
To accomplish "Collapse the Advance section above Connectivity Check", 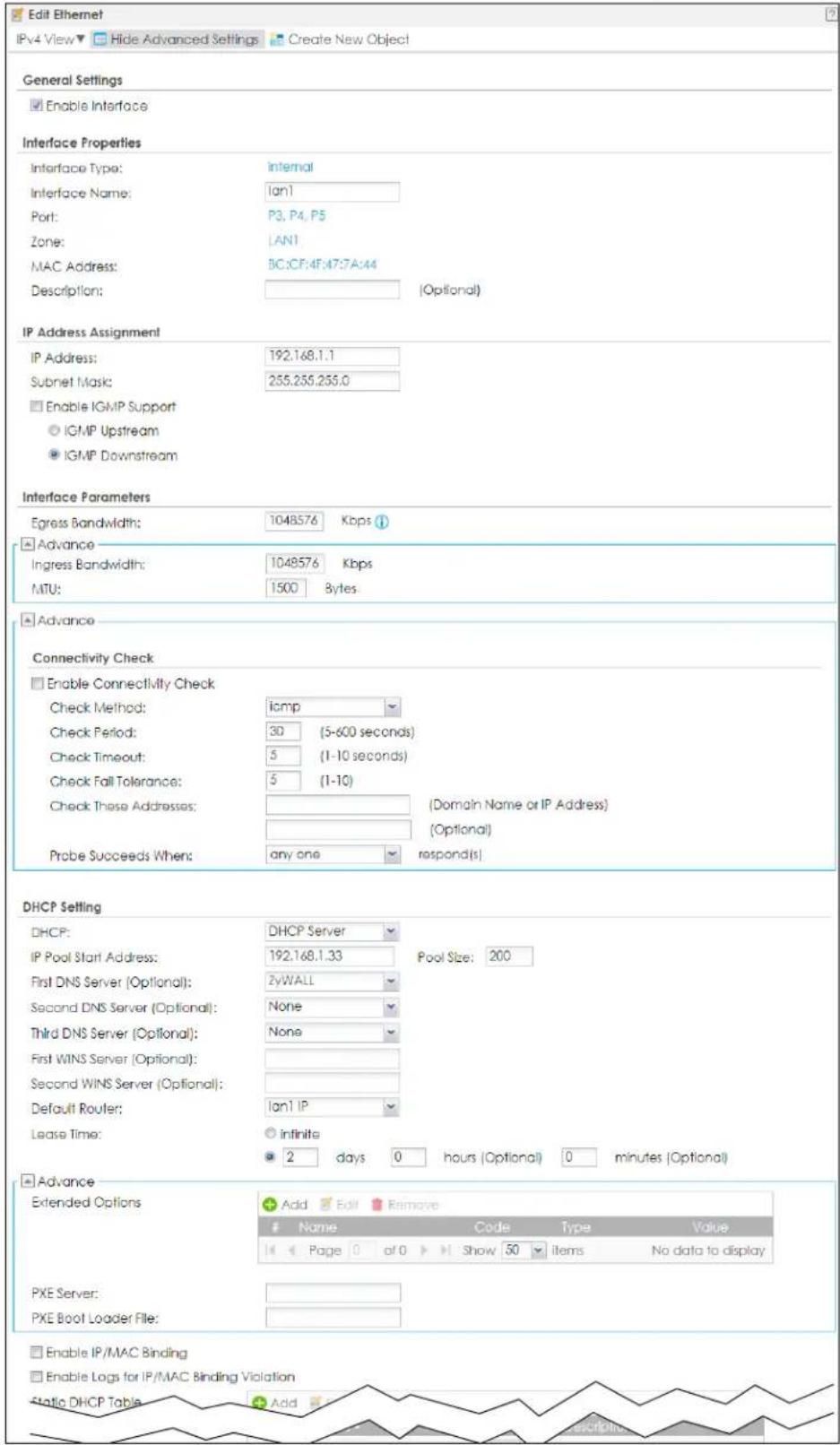I will (28, 620).
